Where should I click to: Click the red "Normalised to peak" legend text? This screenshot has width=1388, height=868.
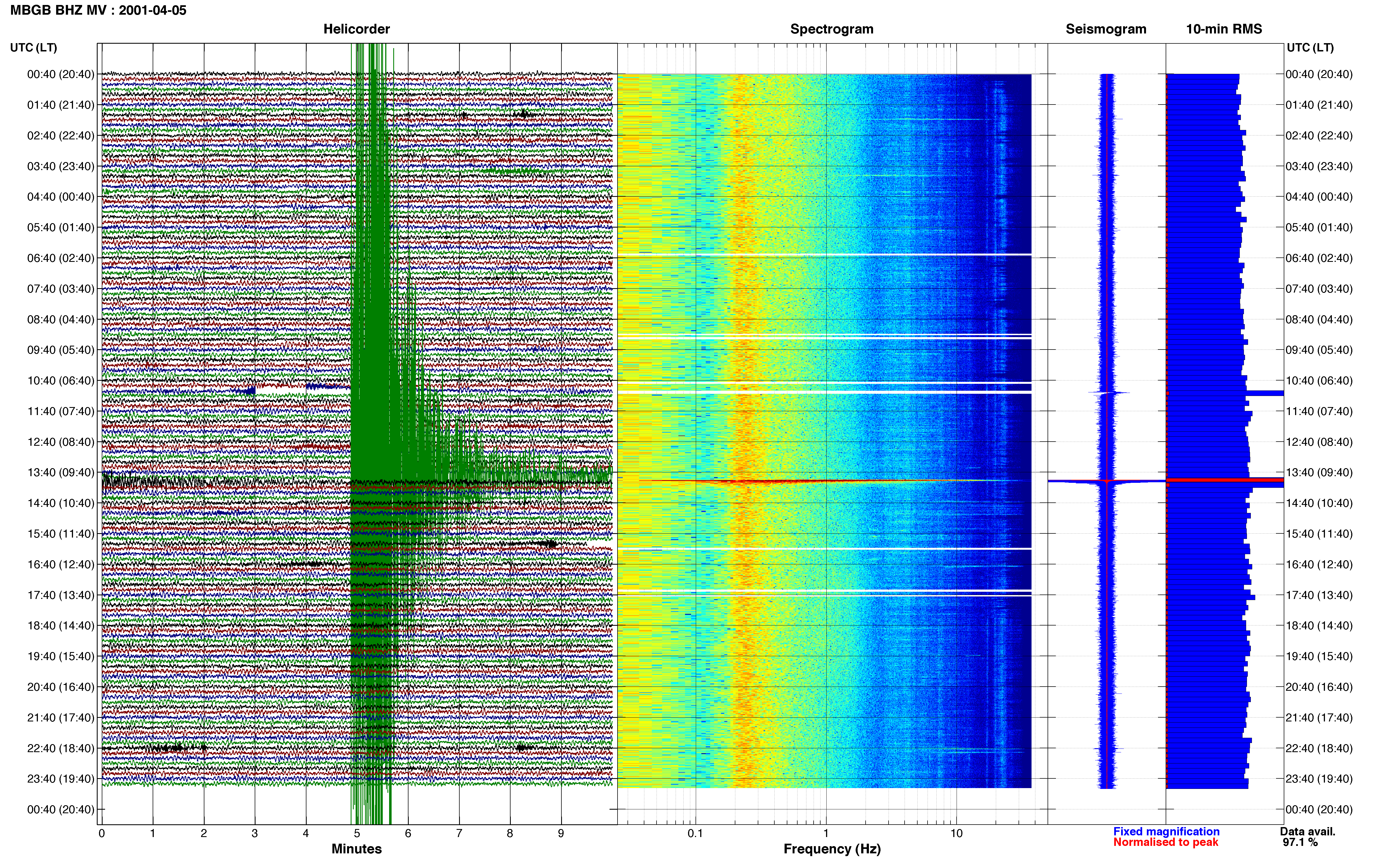click(1165, 842)
